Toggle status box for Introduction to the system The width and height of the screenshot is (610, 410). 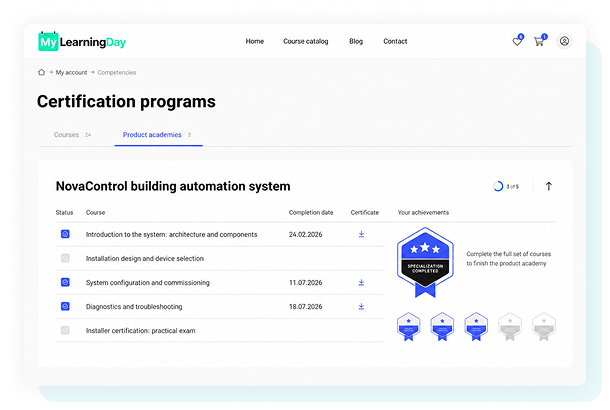pyautogui.click(x=65, y=234)
